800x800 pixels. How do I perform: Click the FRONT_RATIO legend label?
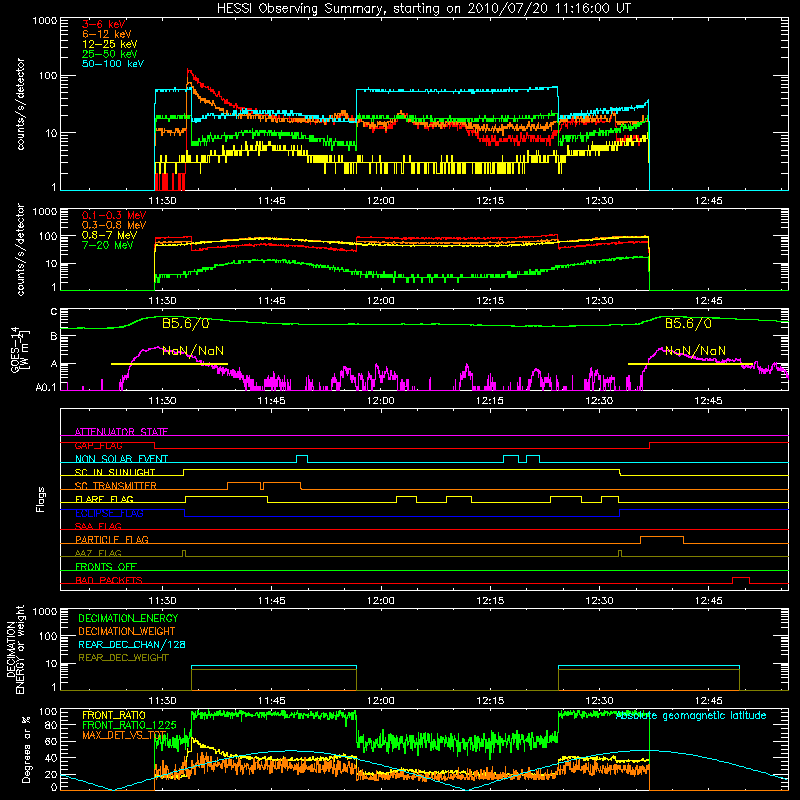click(114, 715)
